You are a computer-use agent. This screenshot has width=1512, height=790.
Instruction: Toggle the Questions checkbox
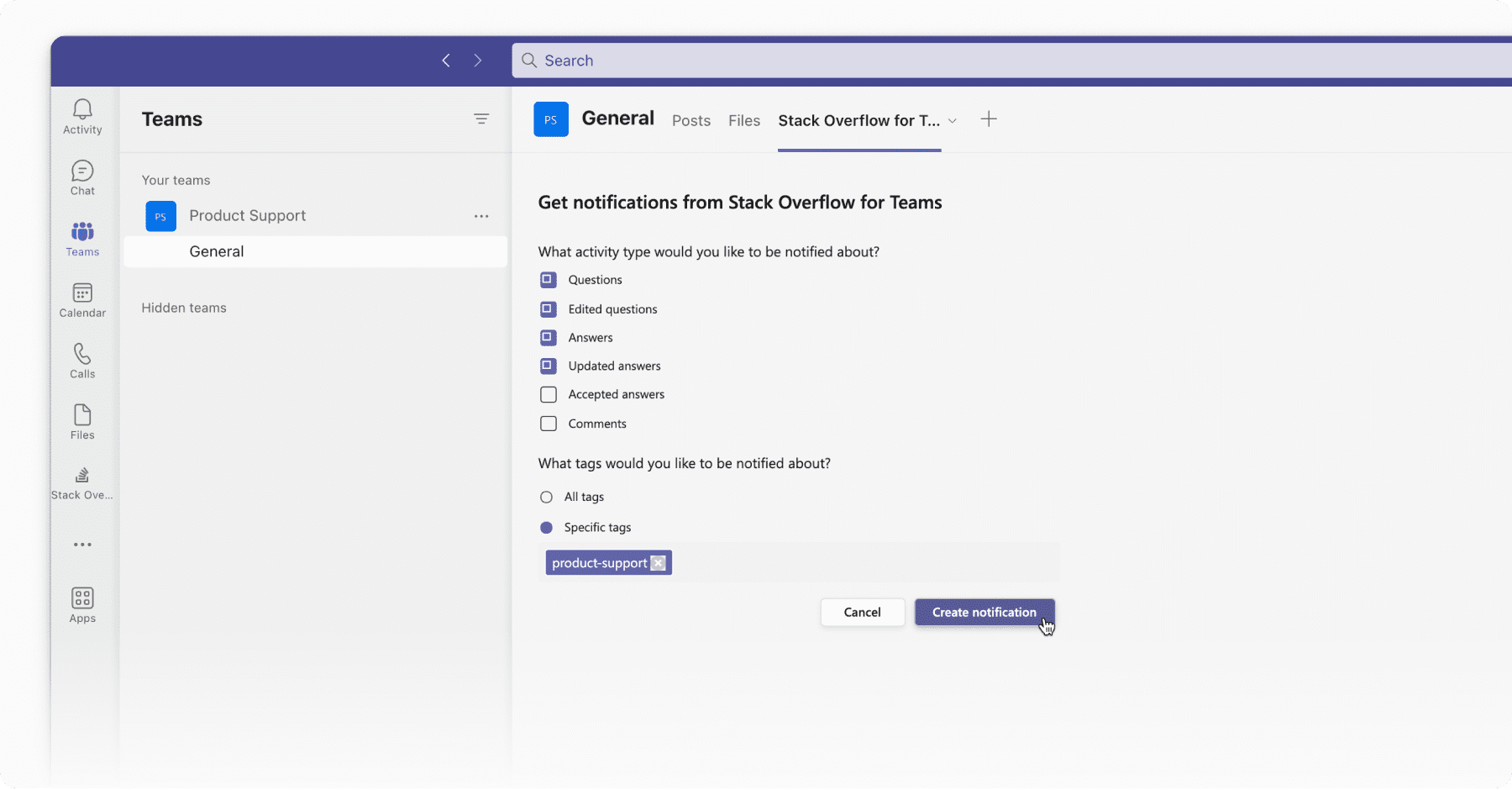[549, 280]
